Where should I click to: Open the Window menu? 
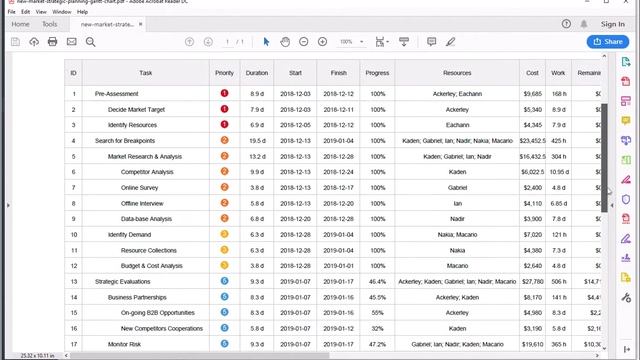pyautogui.click(x=62, y=12)
